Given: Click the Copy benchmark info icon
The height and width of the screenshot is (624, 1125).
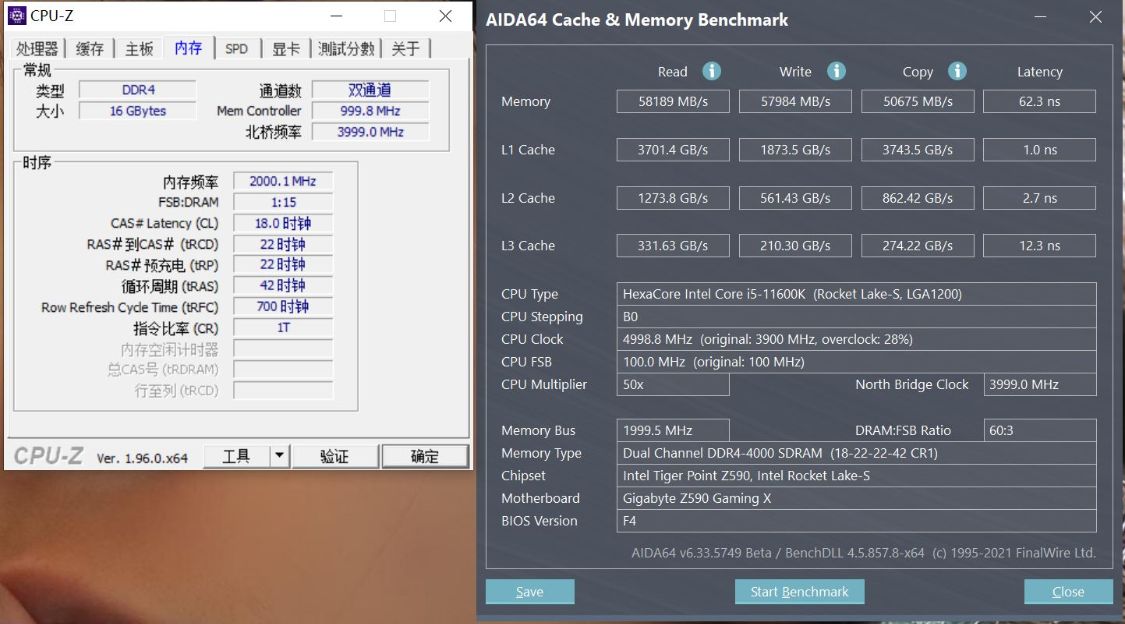Looking at the screenshot, I should click(956, 71).
